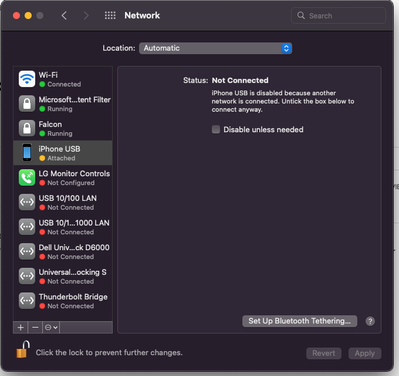This screenshot has height=376, width=399.
Task: Show all preferences grid icon
Action: [110, 15]
